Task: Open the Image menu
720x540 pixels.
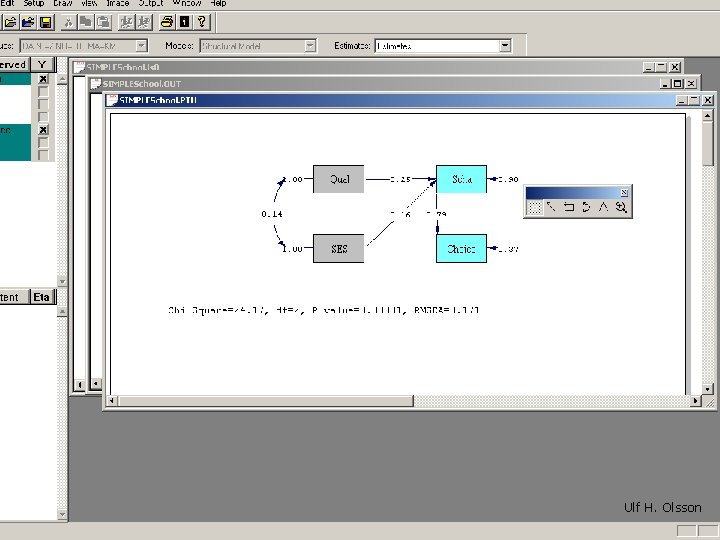Action: [118, 3]
